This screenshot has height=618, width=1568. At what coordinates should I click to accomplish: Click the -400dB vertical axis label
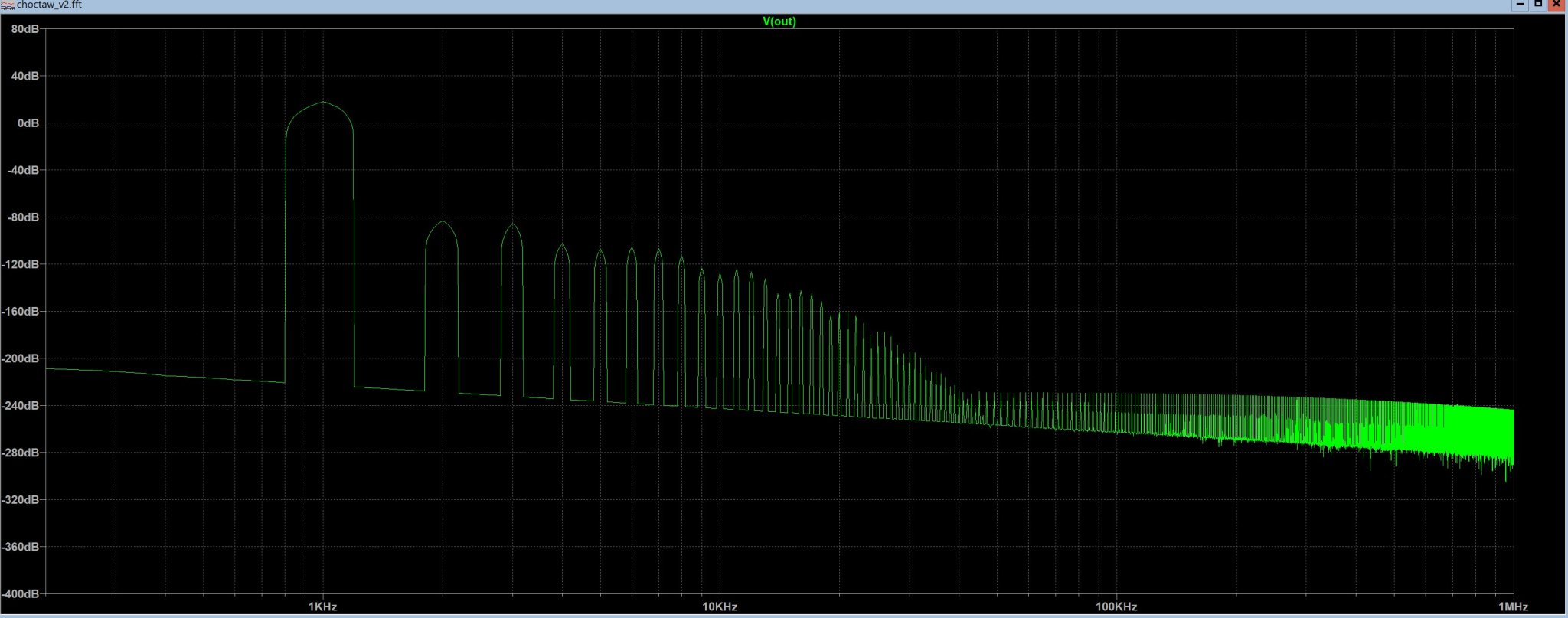tap(21, 594)
